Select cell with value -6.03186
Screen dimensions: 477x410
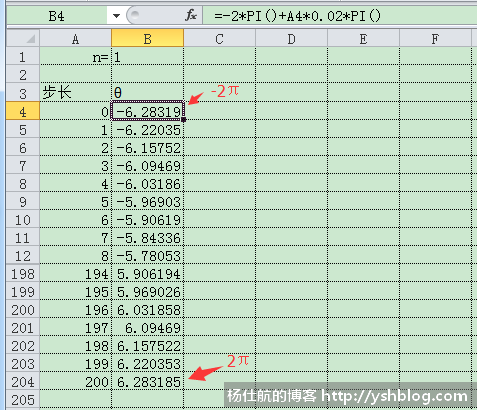pos(148,183)
